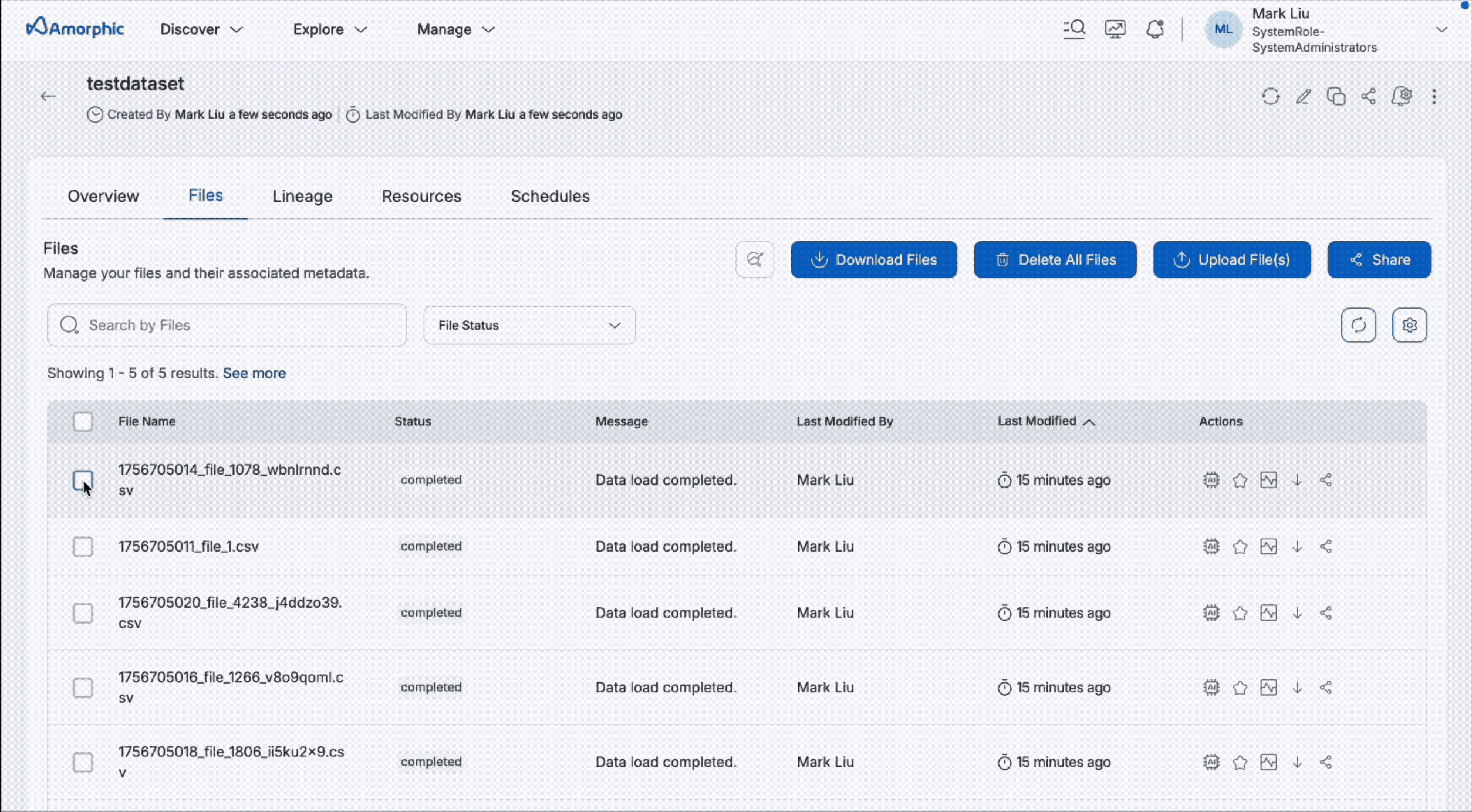Open the three-dot more options menu
Image resolution: width=1472 pixels, height=812 pixels.
tap(1434, 96)
